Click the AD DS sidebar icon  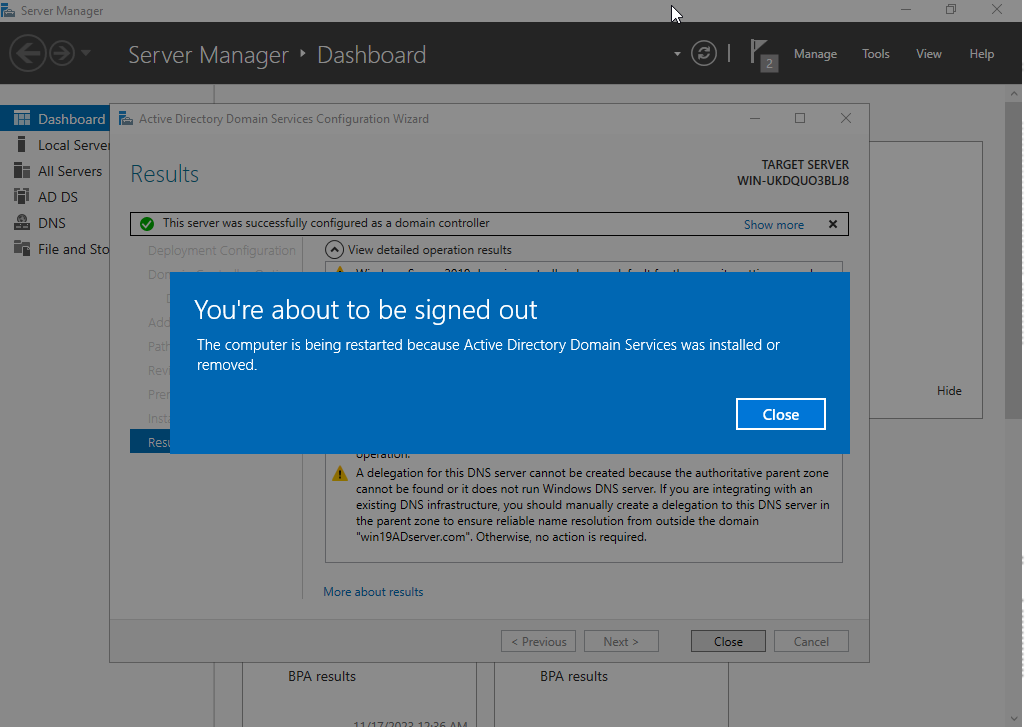22,196
